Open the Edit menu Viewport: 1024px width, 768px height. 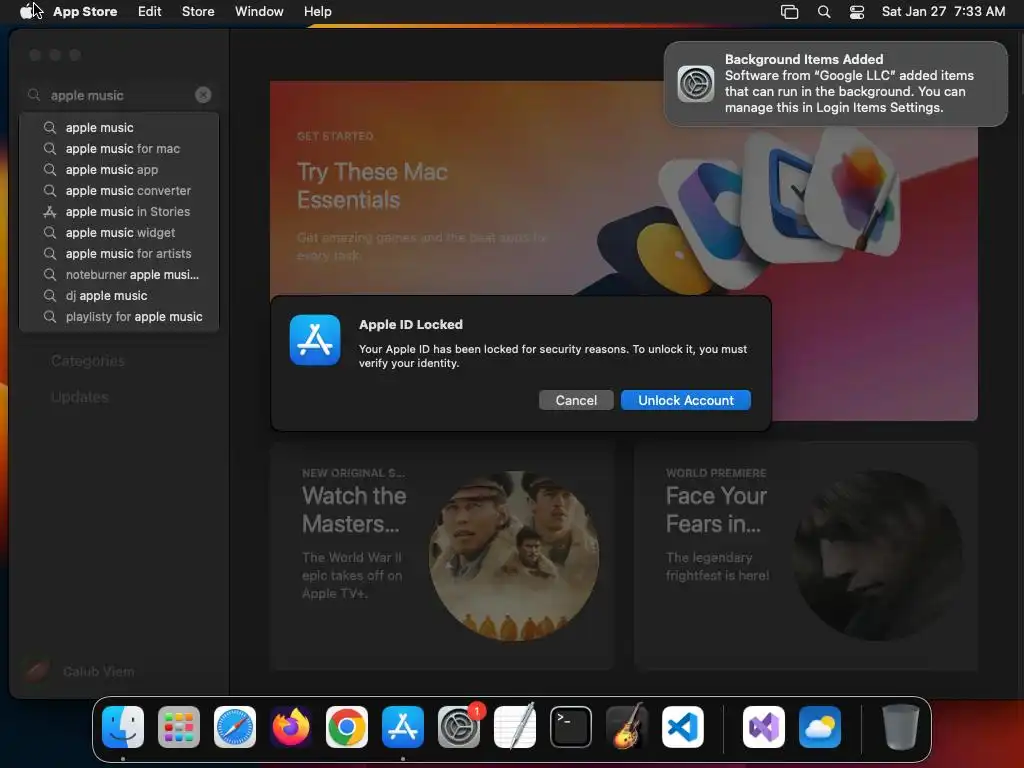point(150,11)
